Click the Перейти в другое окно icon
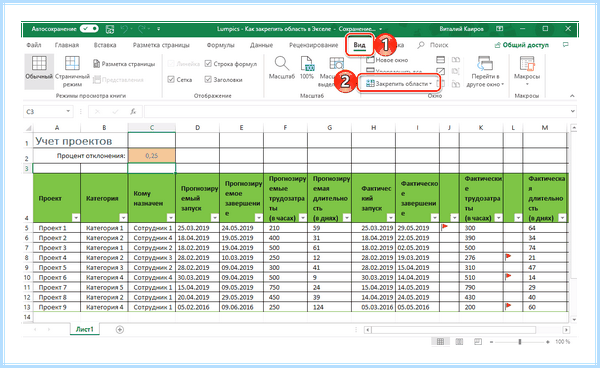Screen dimensions: 600x368 coord(485,64)
